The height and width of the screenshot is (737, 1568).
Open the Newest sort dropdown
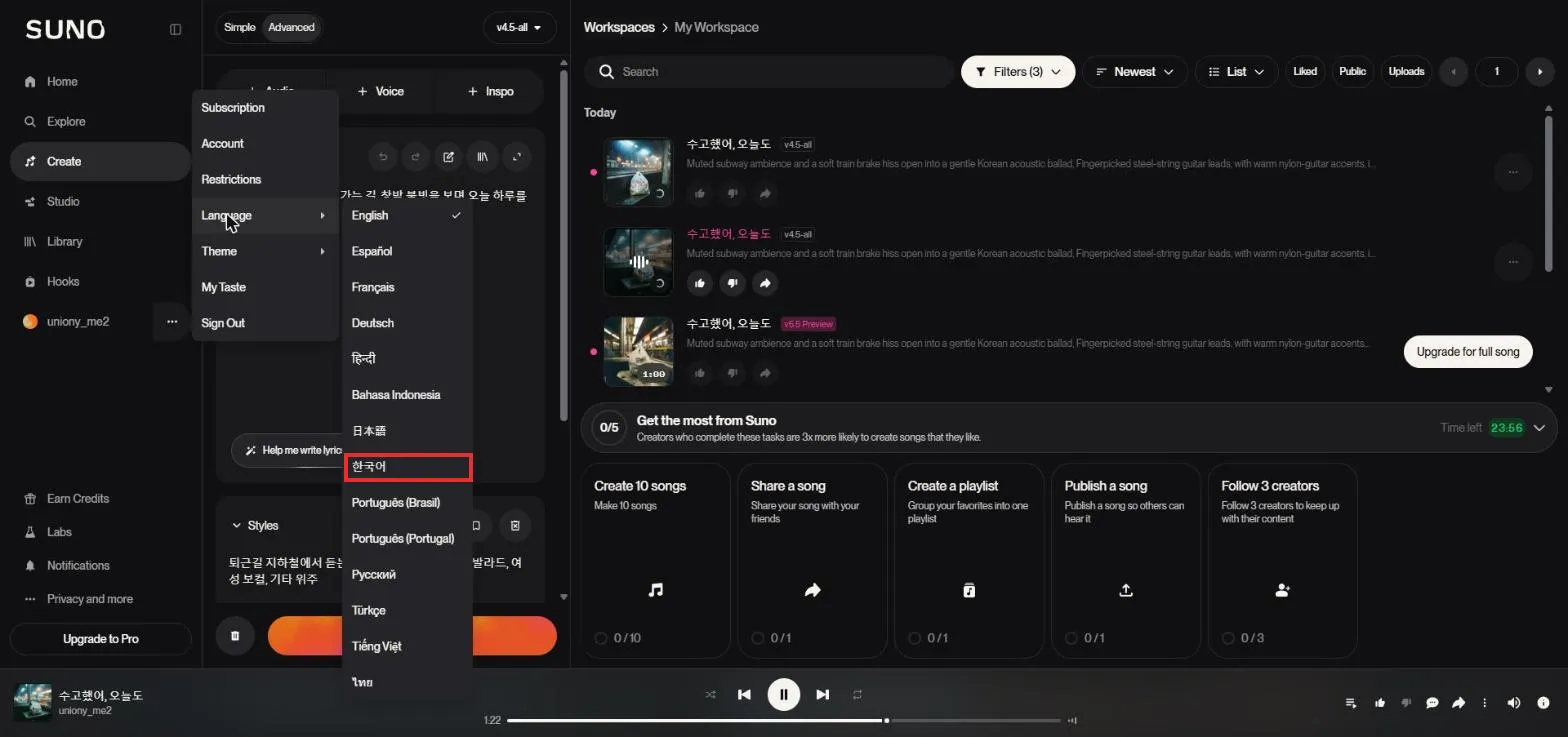point(1135,72)
